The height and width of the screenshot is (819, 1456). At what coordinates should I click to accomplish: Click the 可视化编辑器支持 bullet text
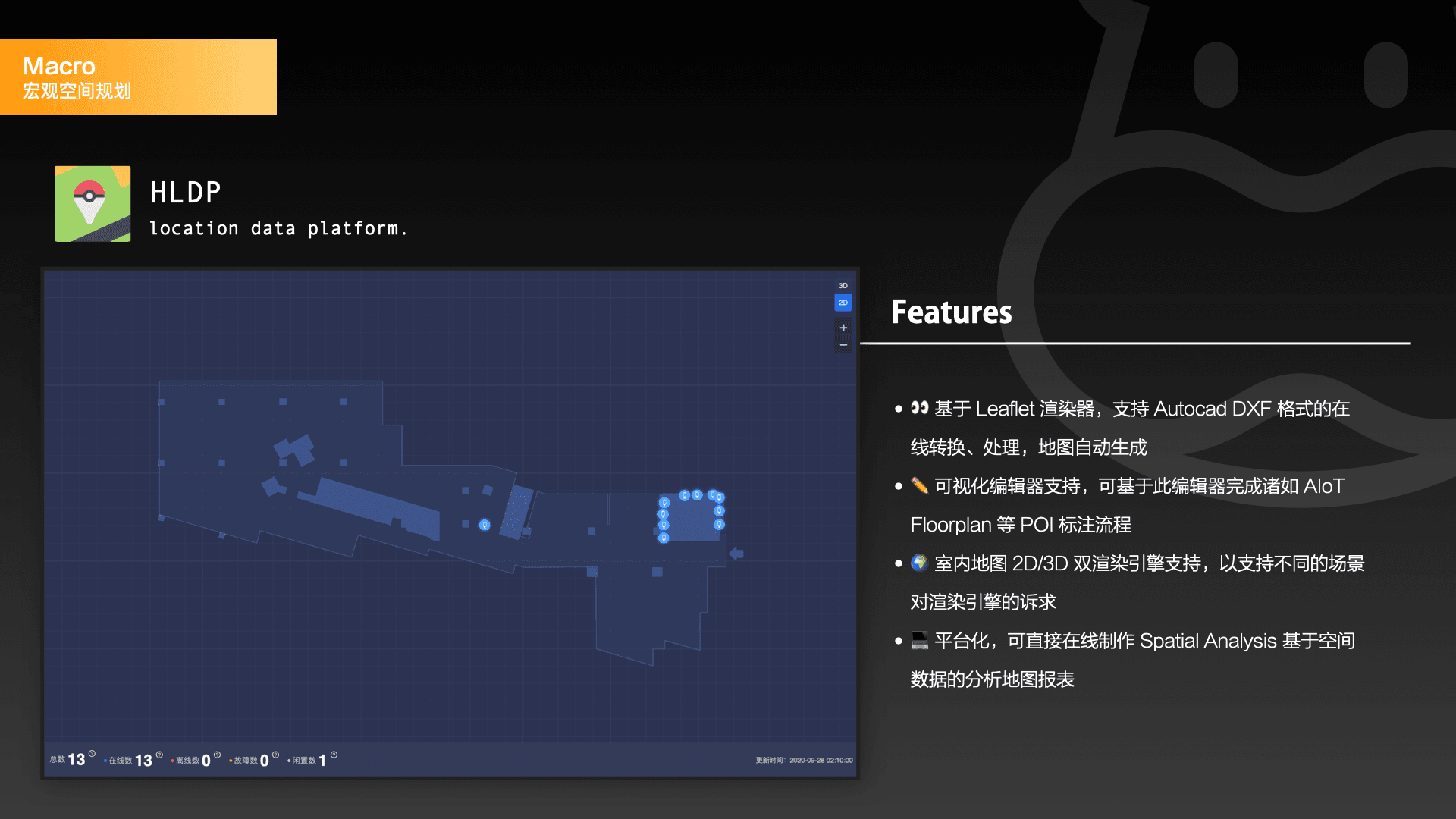point(1128,505)
